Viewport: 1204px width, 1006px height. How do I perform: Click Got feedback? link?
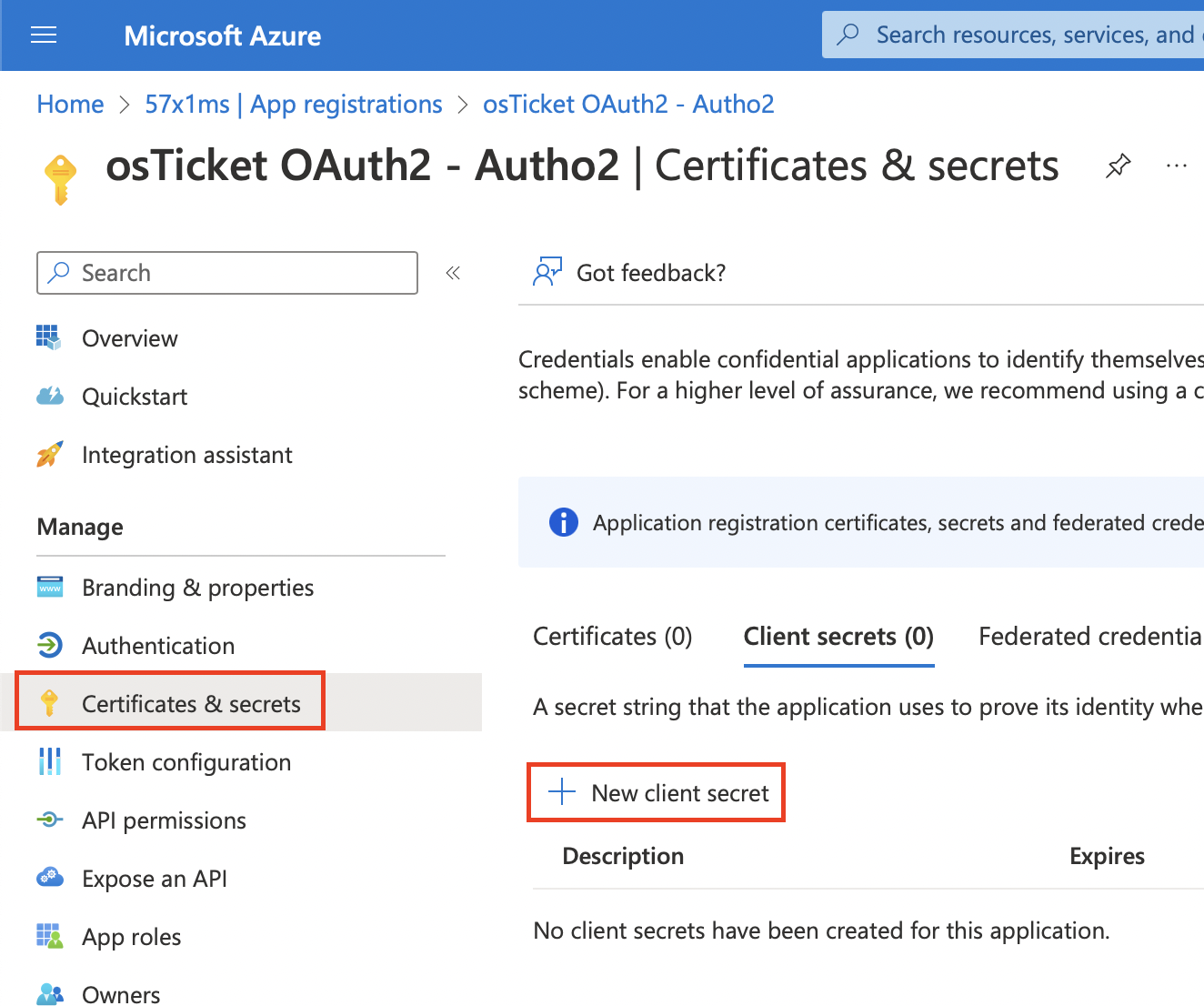coord(651,273)
